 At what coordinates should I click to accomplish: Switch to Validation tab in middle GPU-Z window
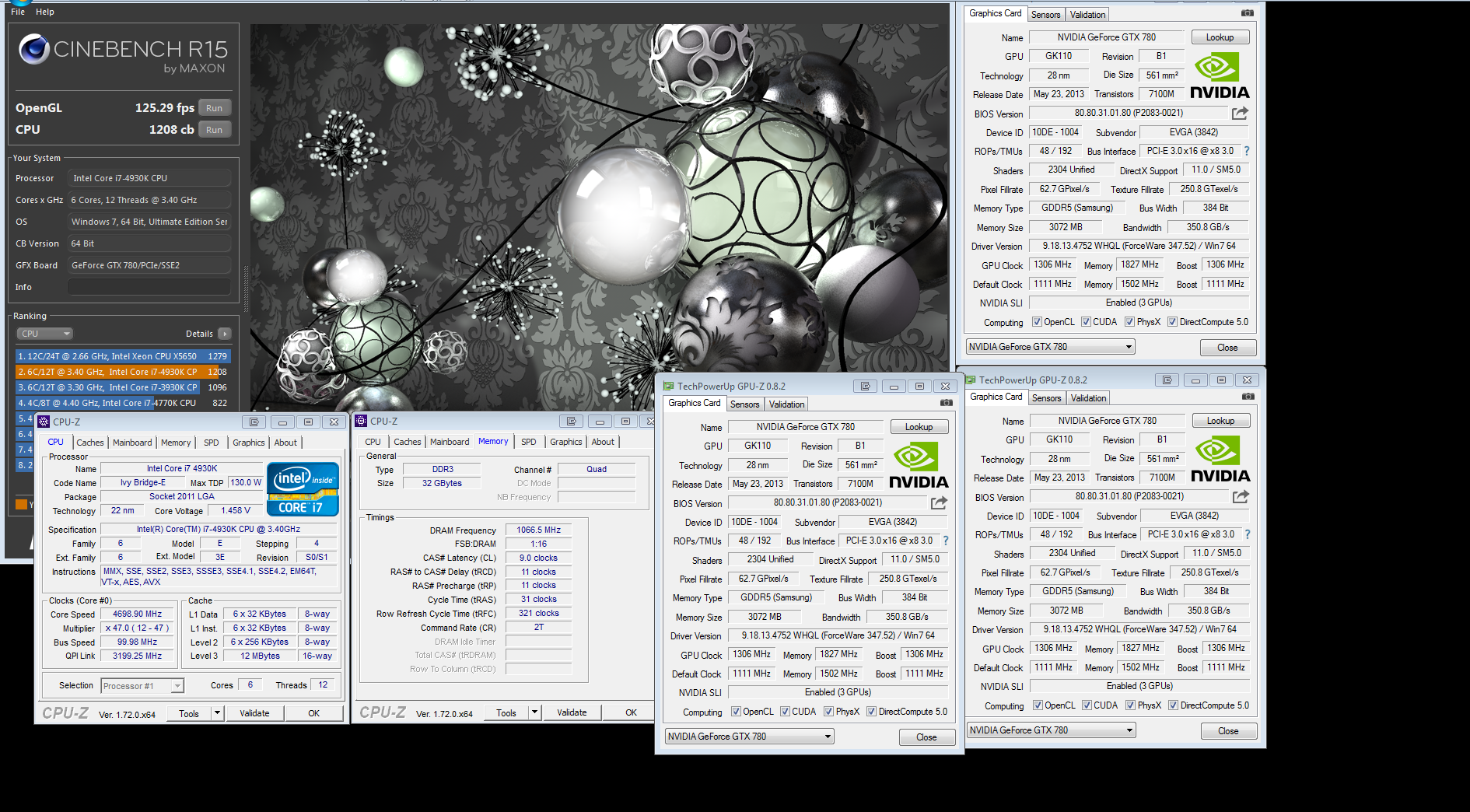(x=786, y=404)
